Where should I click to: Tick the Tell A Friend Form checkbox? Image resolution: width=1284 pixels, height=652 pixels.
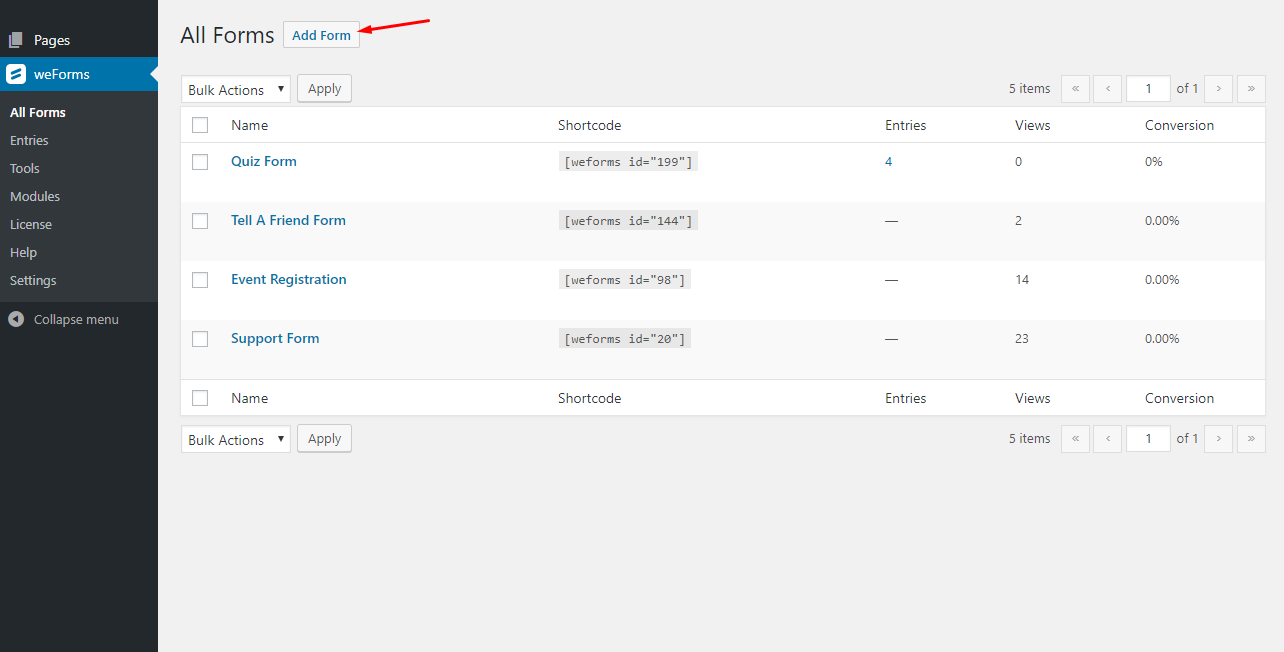pos(200,220)
